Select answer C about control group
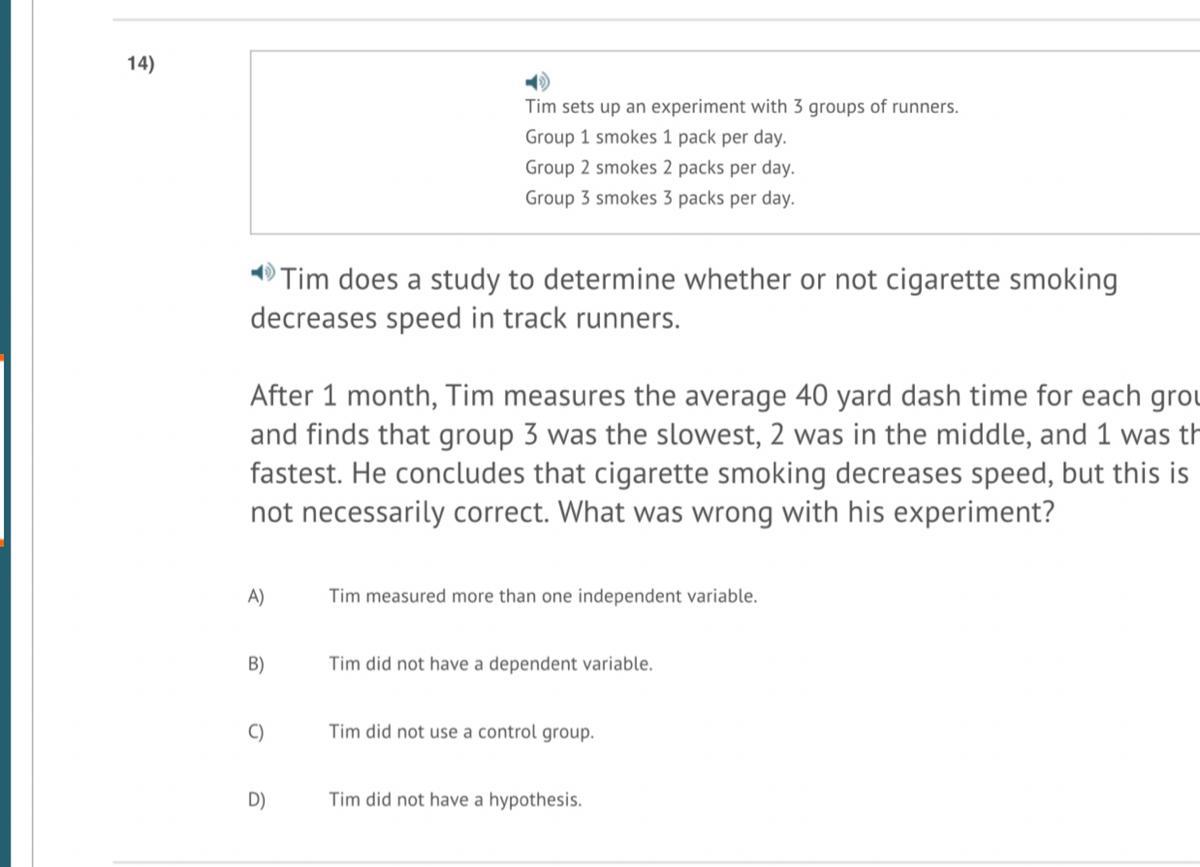Viewport: 1200px width, 867px height. (461, 732)
